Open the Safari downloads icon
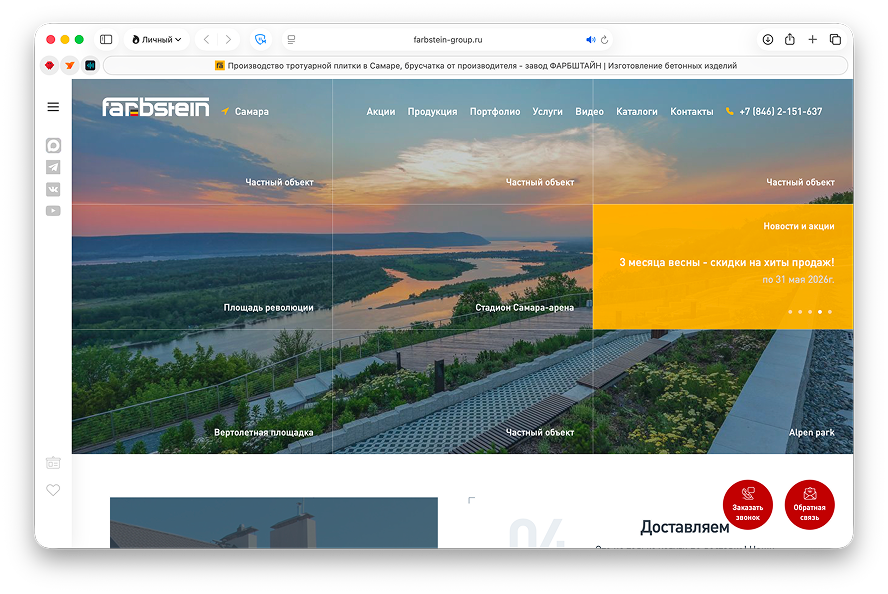 (x=768, y=40)
